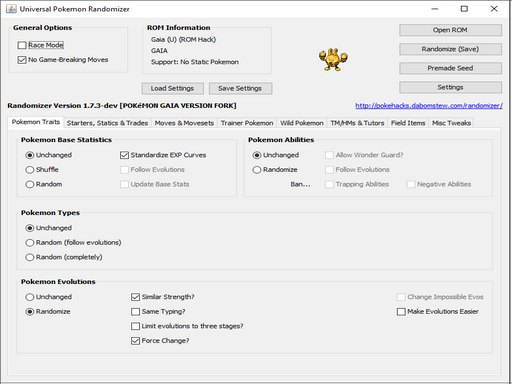This screenshot has height=384, width=512.
Task: Click the Java app icon in title bar
Action: 11,9
